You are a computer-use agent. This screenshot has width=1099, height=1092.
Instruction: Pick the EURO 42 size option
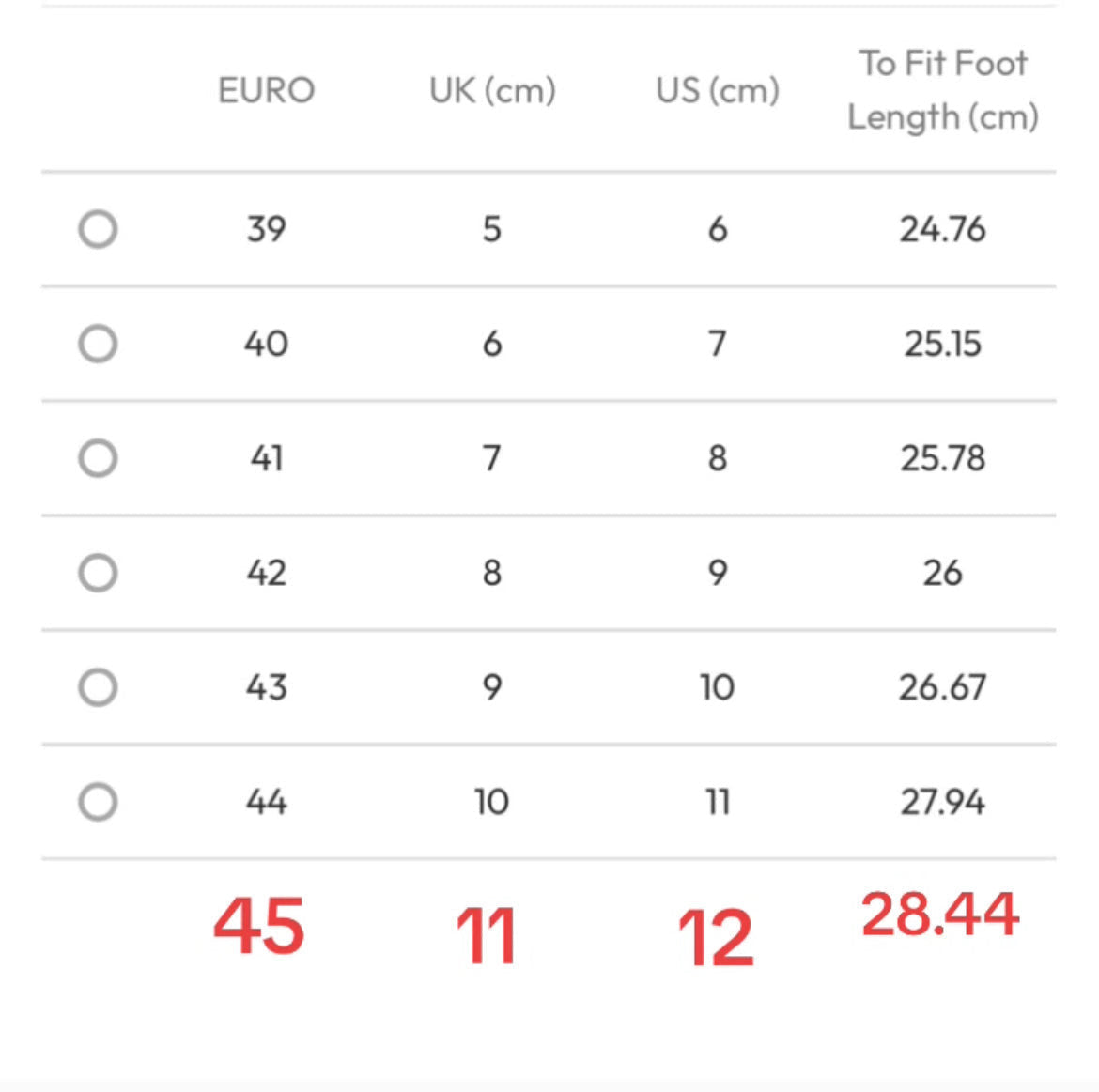pyautogui.click(x=98, y=573)
